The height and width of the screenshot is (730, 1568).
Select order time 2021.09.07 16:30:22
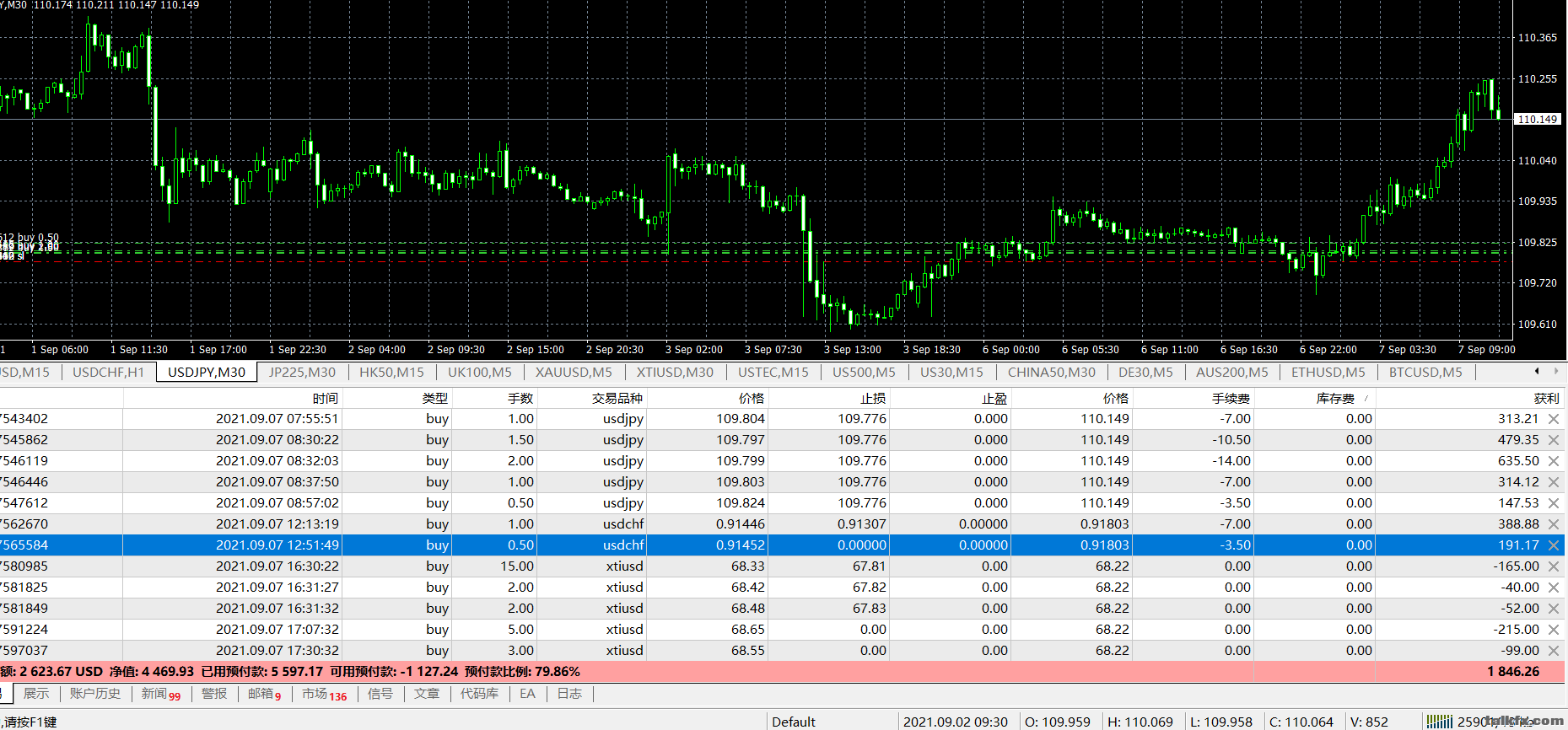click(x=277, y=566)
